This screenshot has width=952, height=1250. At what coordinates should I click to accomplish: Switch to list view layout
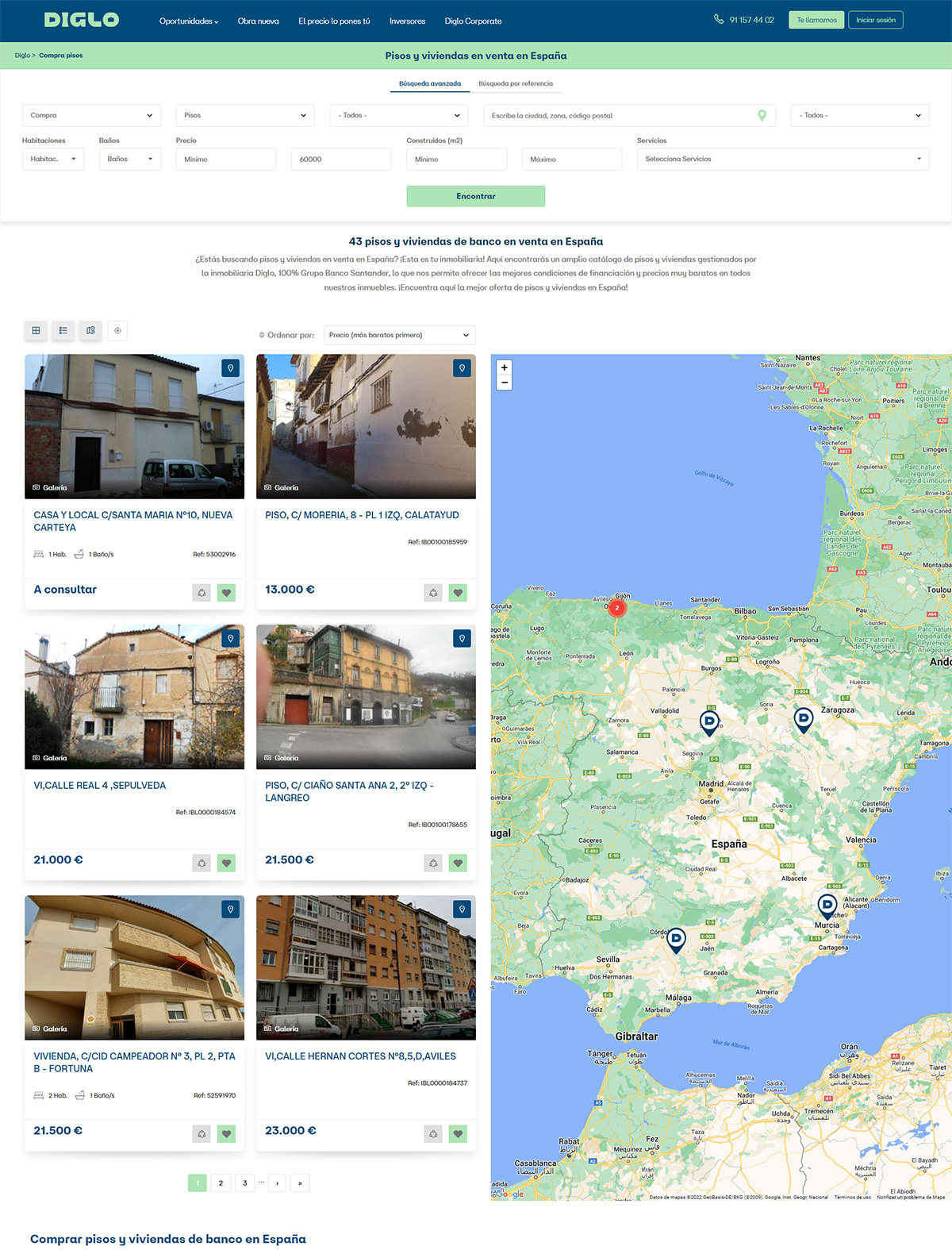pos(63,331)
